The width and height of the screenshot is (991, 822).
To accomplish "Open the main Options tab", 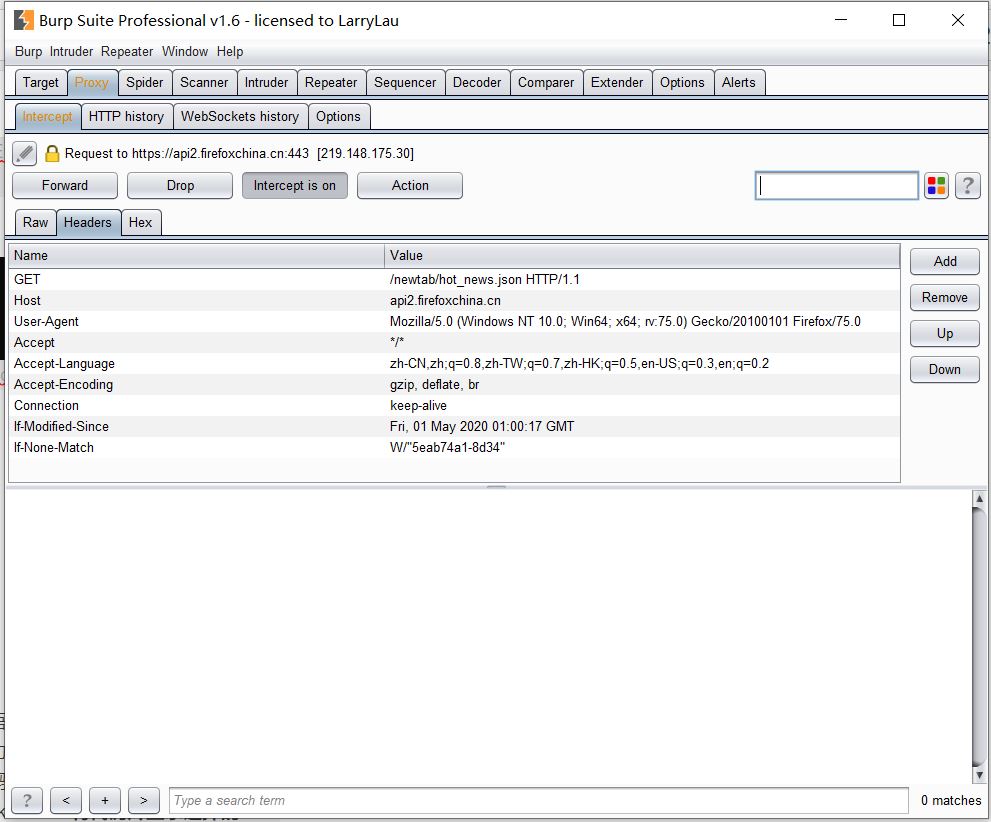I will coord(682,83).
